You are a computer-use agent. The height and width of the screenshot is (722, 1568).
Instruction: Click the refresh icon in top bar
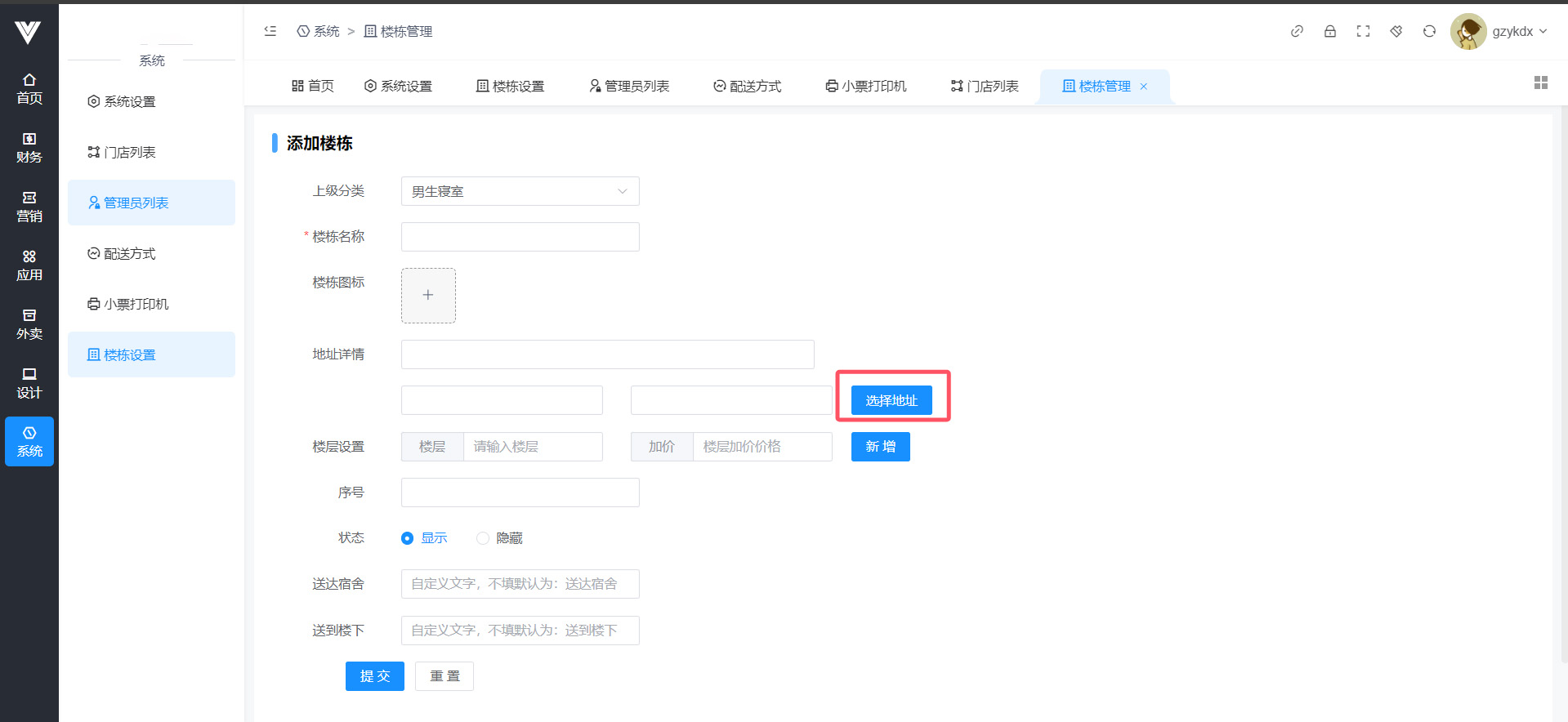[x=1429, y=31]
